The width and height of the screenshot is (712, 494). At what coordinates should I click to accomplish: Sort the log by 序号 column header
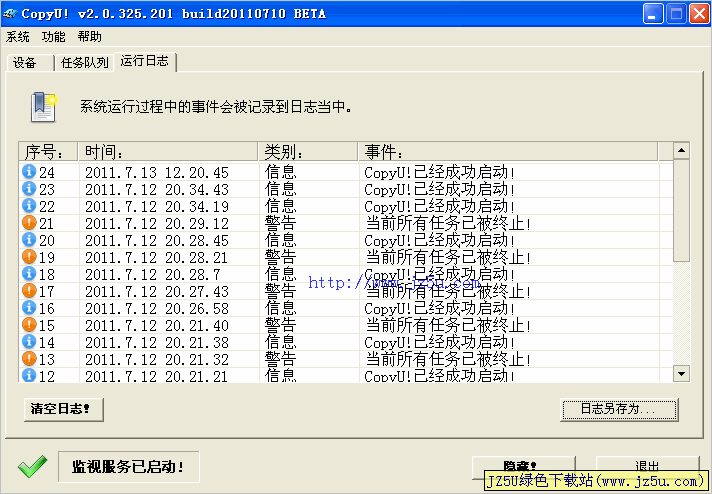point(49,152)
